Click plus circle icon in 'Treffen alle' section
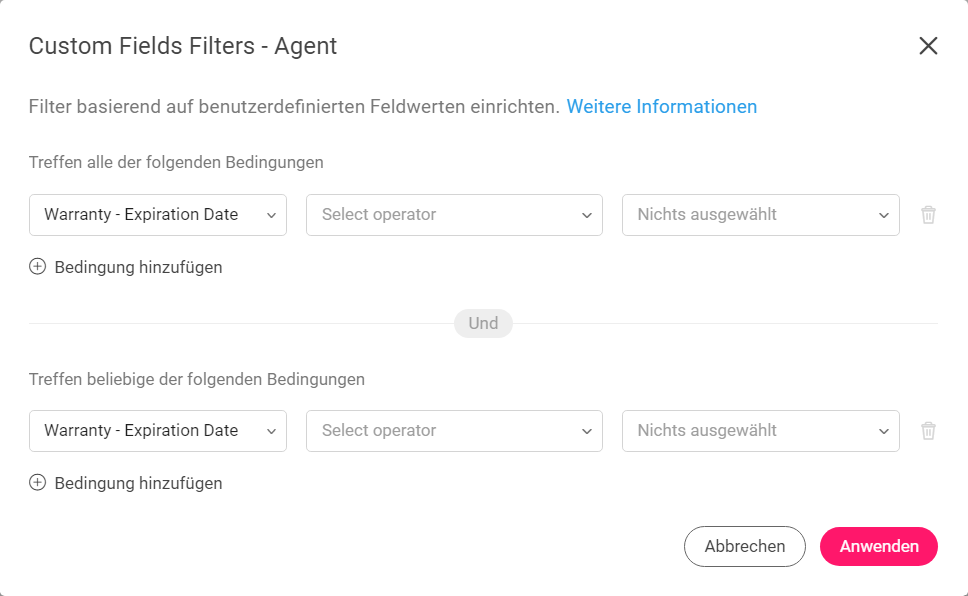The image size is (968, 596). 38,267
